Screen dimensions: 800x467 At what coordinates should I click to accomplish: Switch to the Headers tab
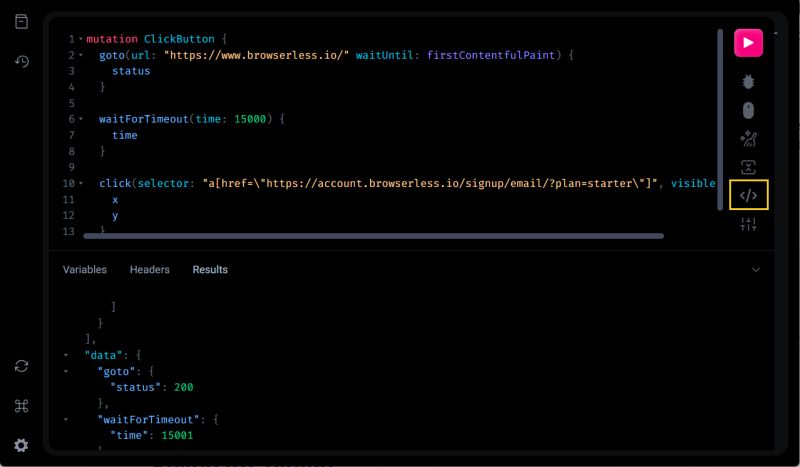tap(149, 269)
